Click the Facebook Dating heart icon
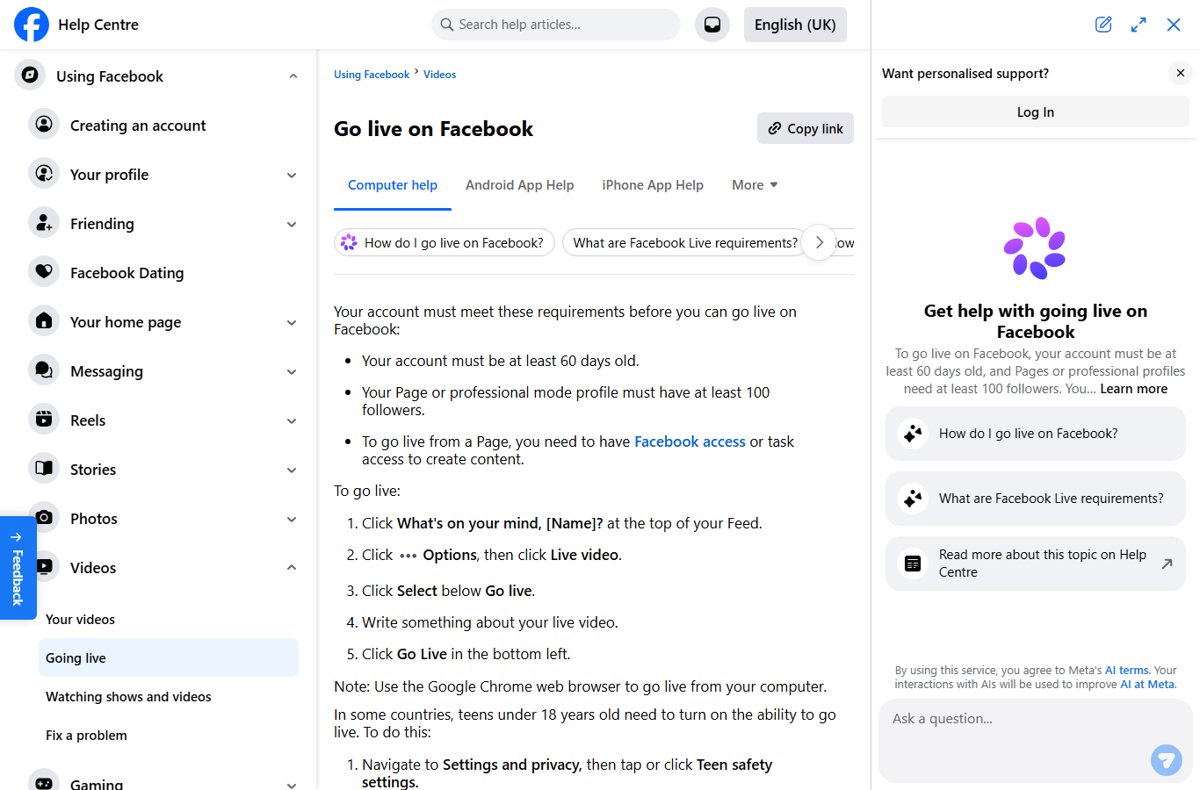 (x=44, y=272)
